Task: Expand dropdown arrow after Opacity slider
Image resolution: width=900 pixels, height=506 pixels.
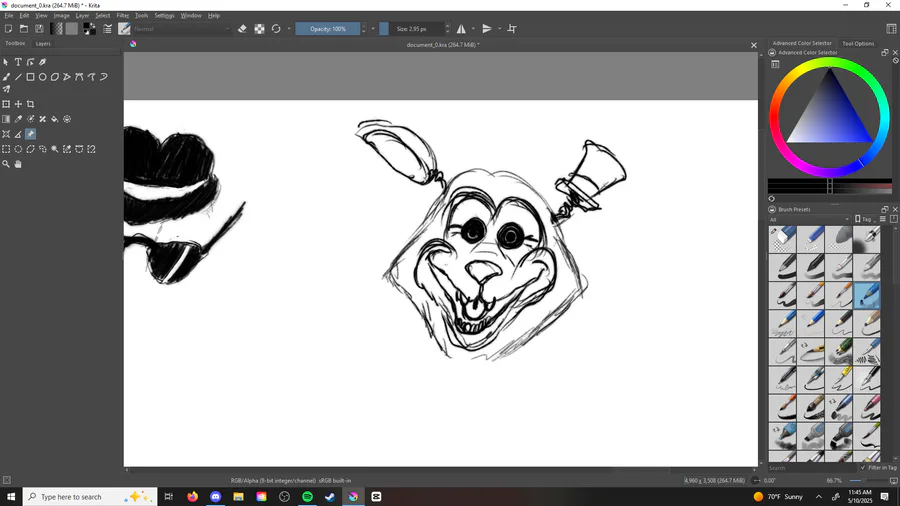Action: point(373,29)
